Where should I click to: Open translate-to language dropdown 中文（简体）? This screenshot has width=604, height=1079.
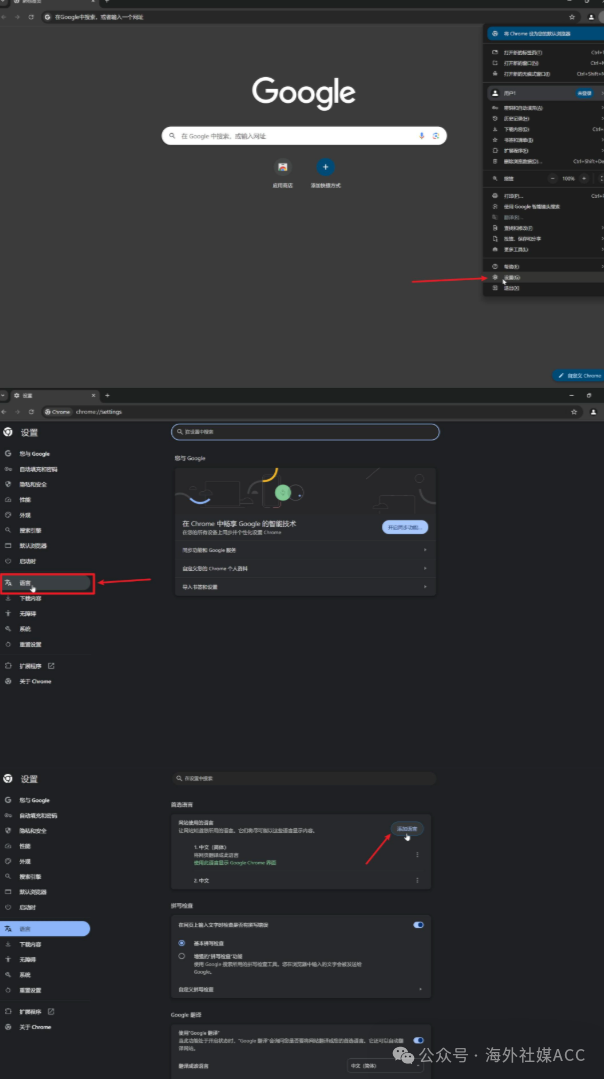(x=386, y=1065)
